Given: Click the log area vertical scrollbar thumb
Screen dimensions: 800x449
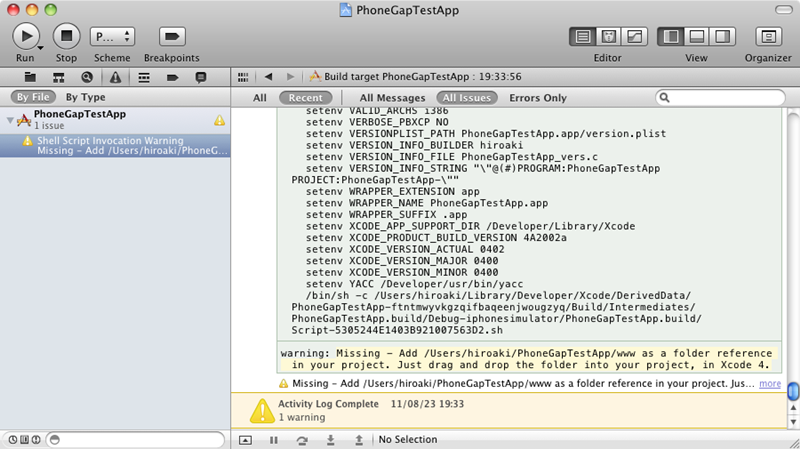Looking at the screenshot, I should pyautogui.click(x=793, y=391).
